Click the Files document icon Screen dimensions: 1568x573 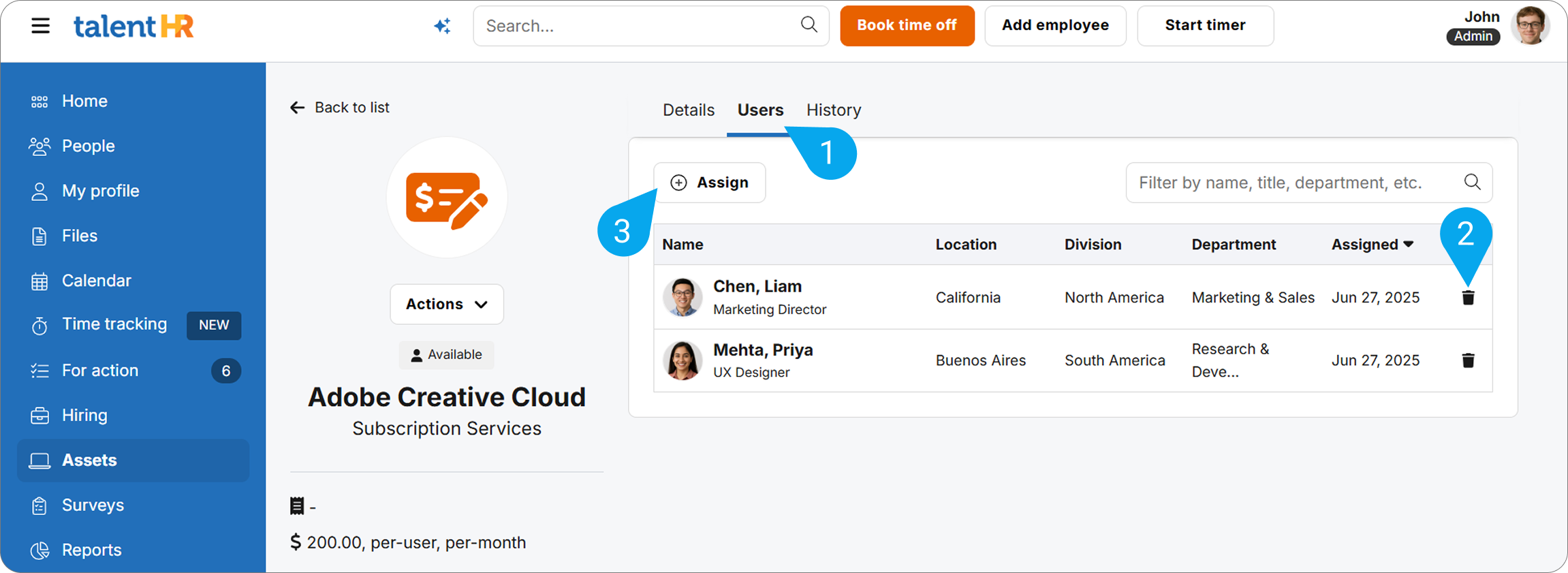click(40, 236)
